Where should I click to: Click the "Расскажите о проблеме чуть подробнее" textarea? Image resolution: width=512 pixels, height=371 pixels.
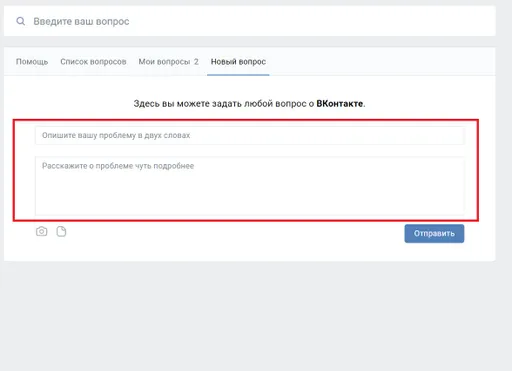pos(250,186)
